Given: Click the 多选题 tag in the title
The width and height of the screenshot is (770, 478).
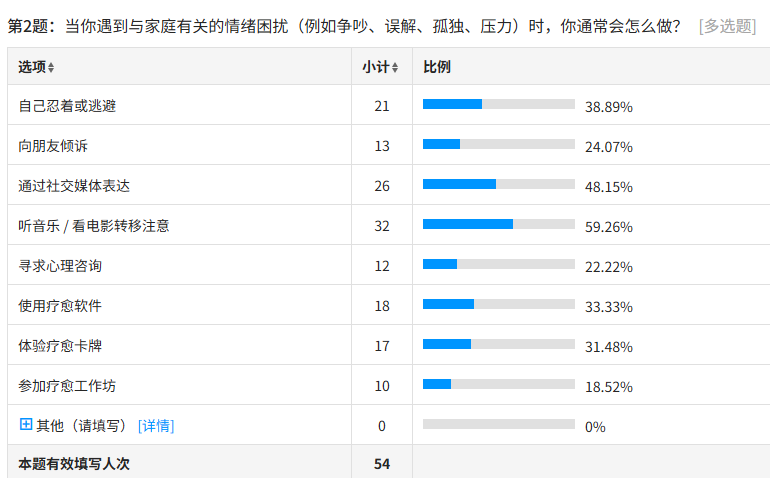Looking at the screenshot, I should 727,25.
